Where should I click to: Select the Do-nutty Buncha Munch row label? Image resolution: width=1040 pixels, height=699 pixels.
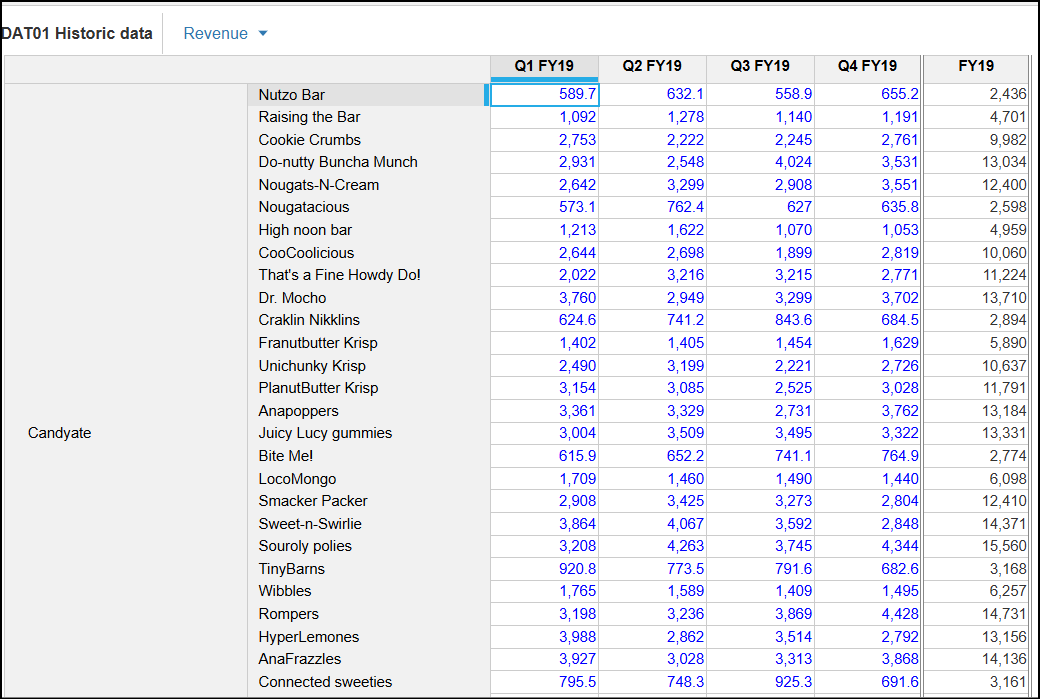pos(369,162)
